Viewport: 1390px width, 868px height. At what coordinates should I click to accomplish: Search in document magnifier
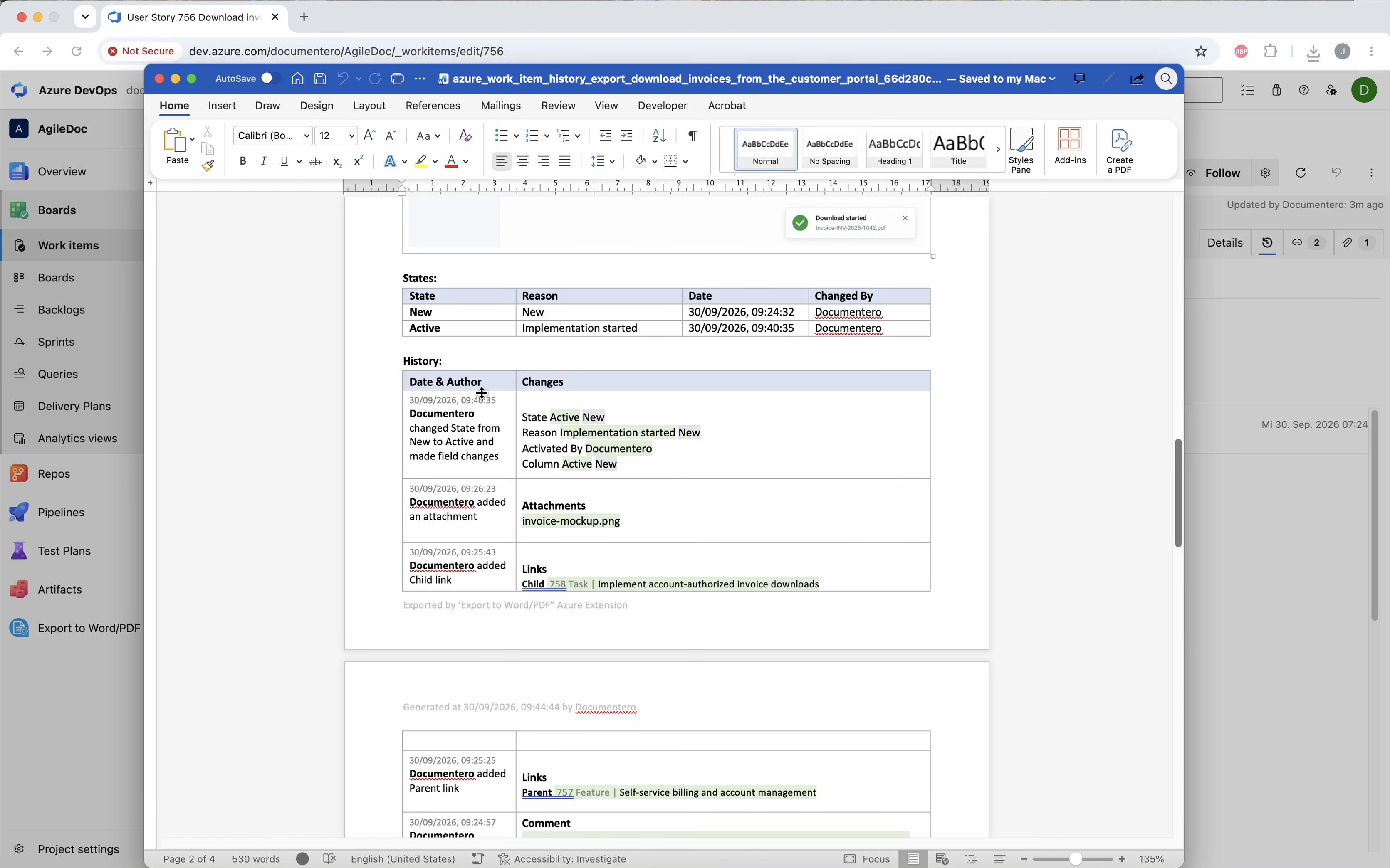[x=1167, y=79]
